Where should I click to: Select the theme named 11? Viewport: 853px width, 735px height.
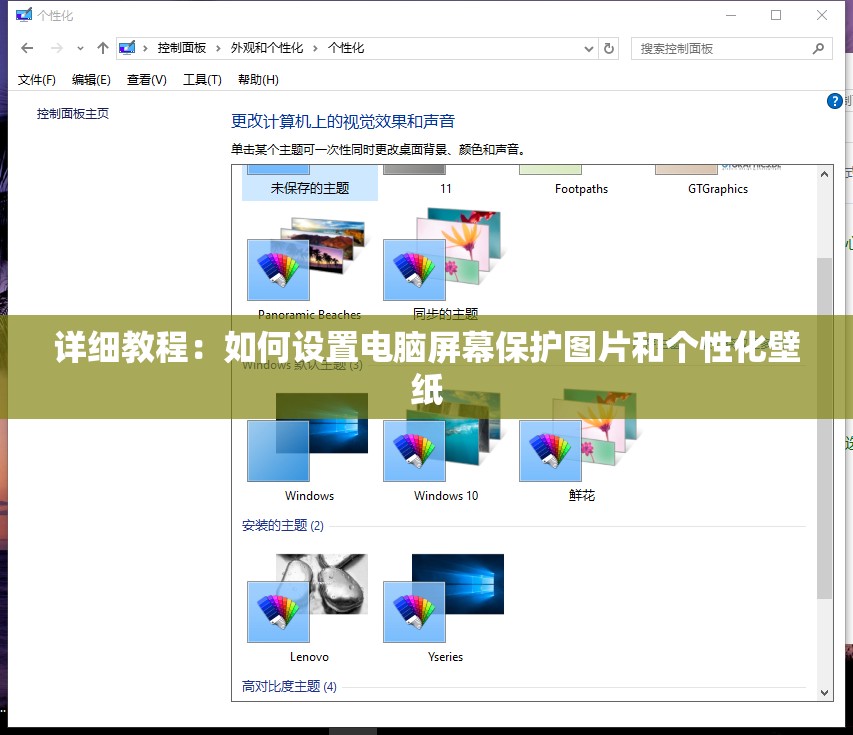(x=446, y=183)
